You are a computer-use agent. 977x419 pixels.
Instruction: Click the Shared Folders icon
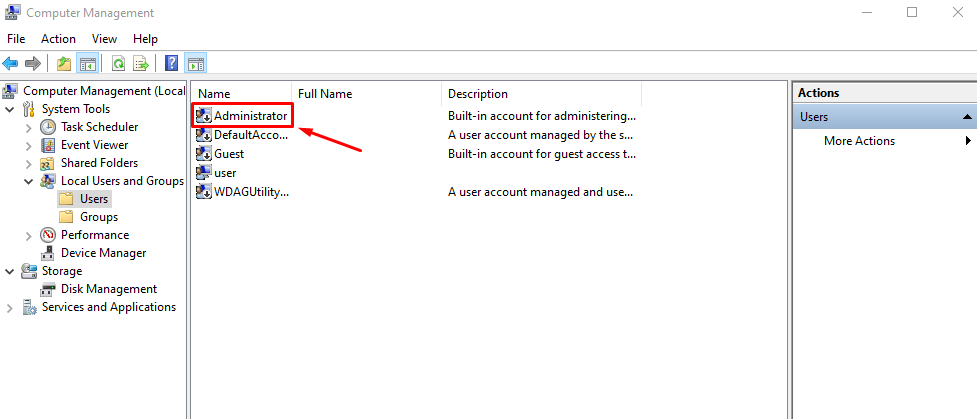point(47,163)
